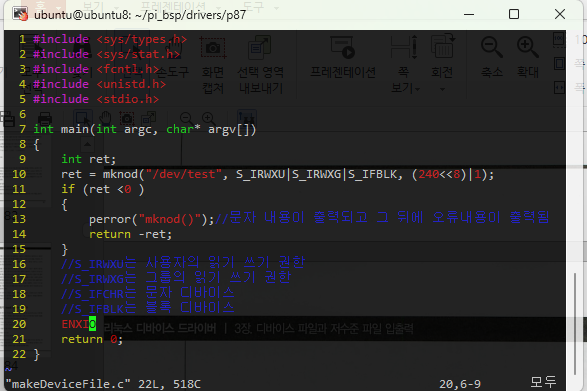Click the 'int main(int argc, char* argv[])' line

(x=145, y=130)
